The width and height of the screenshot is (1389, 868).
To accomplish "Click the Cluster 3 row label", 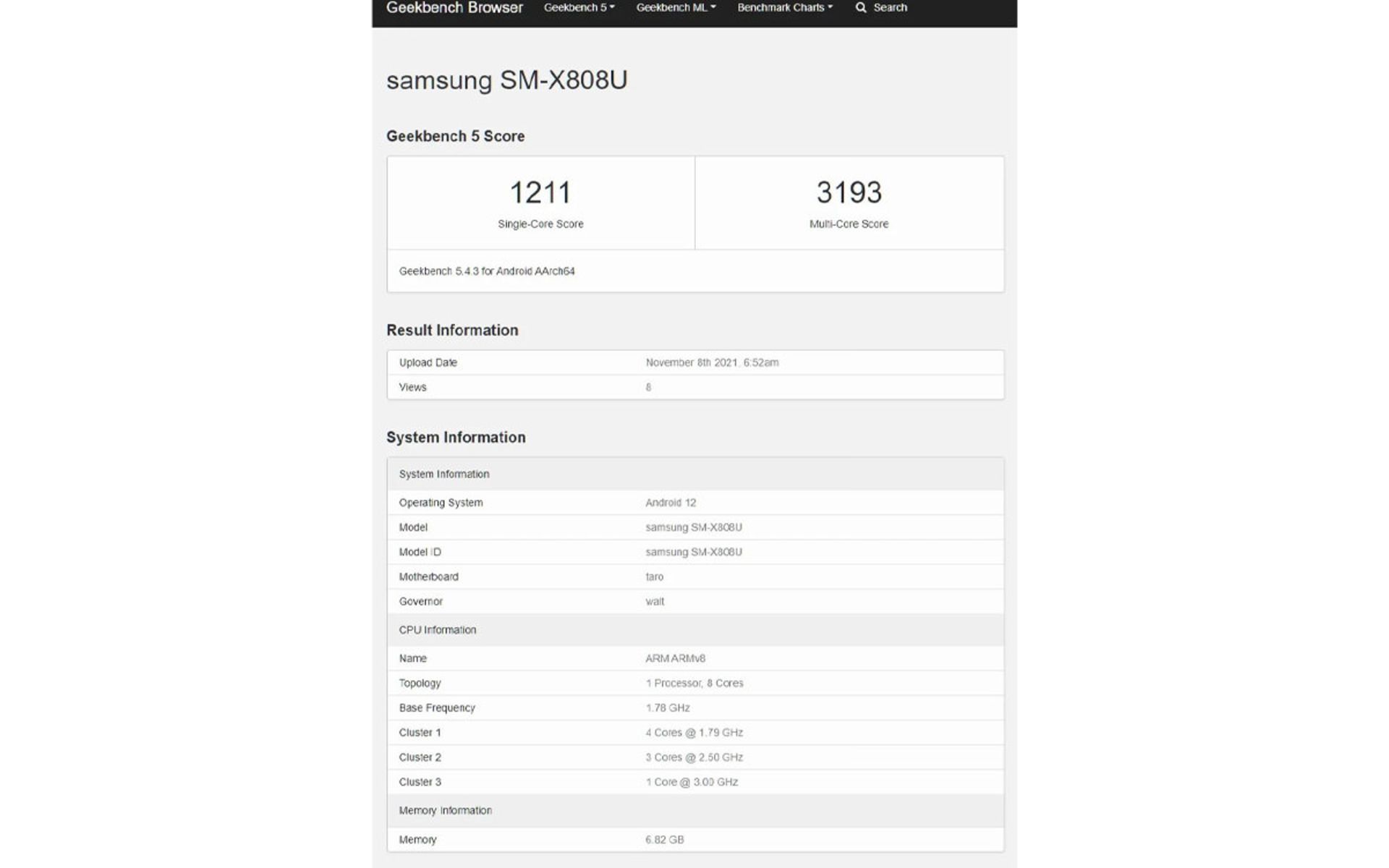I will coord(420,782).
